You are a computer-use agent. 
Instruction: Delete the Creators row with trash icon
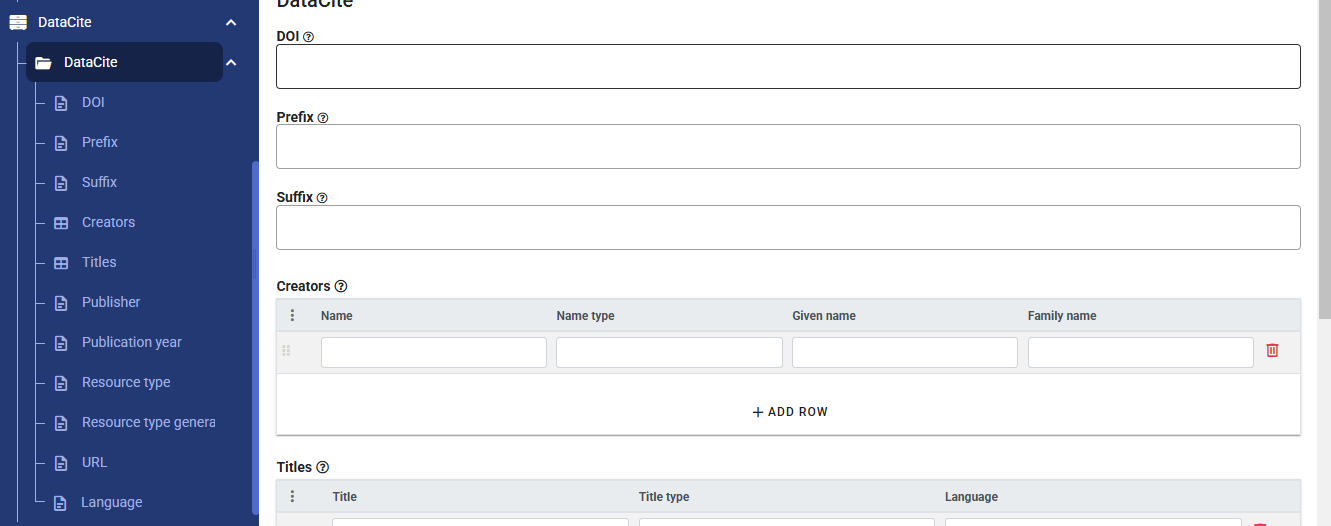1272,351
